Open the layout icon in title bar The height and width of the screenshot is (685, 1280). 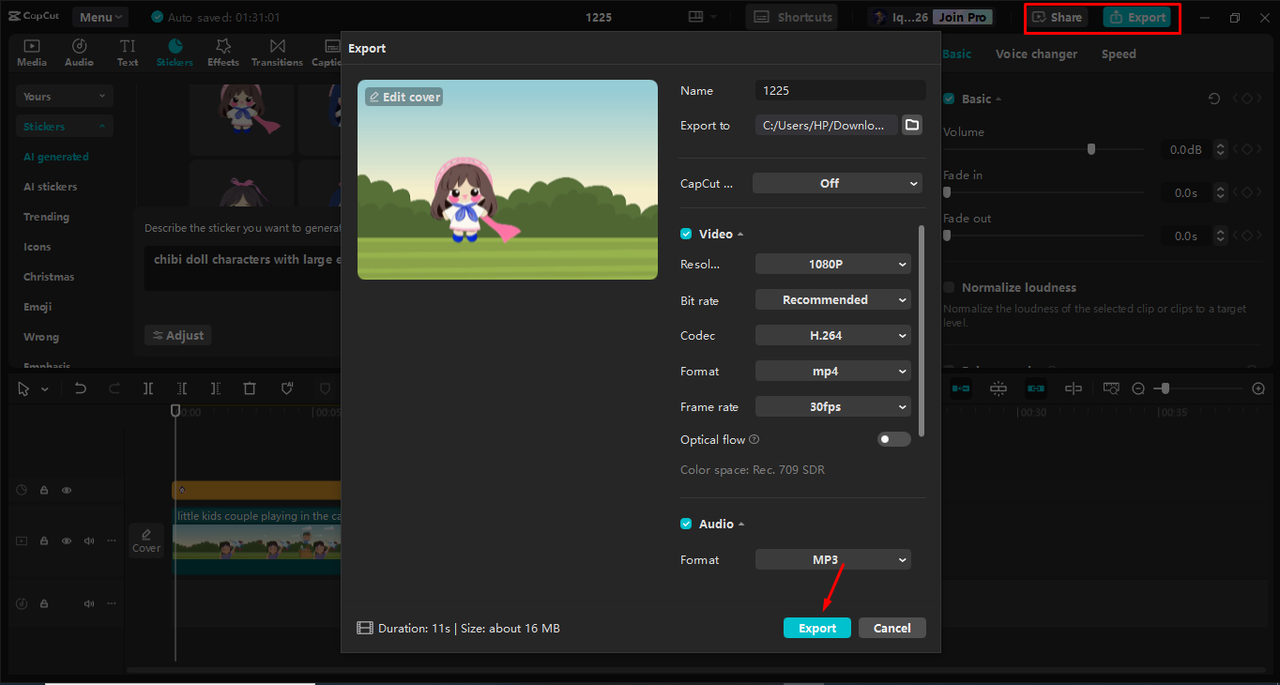click(x=696, y=17)
